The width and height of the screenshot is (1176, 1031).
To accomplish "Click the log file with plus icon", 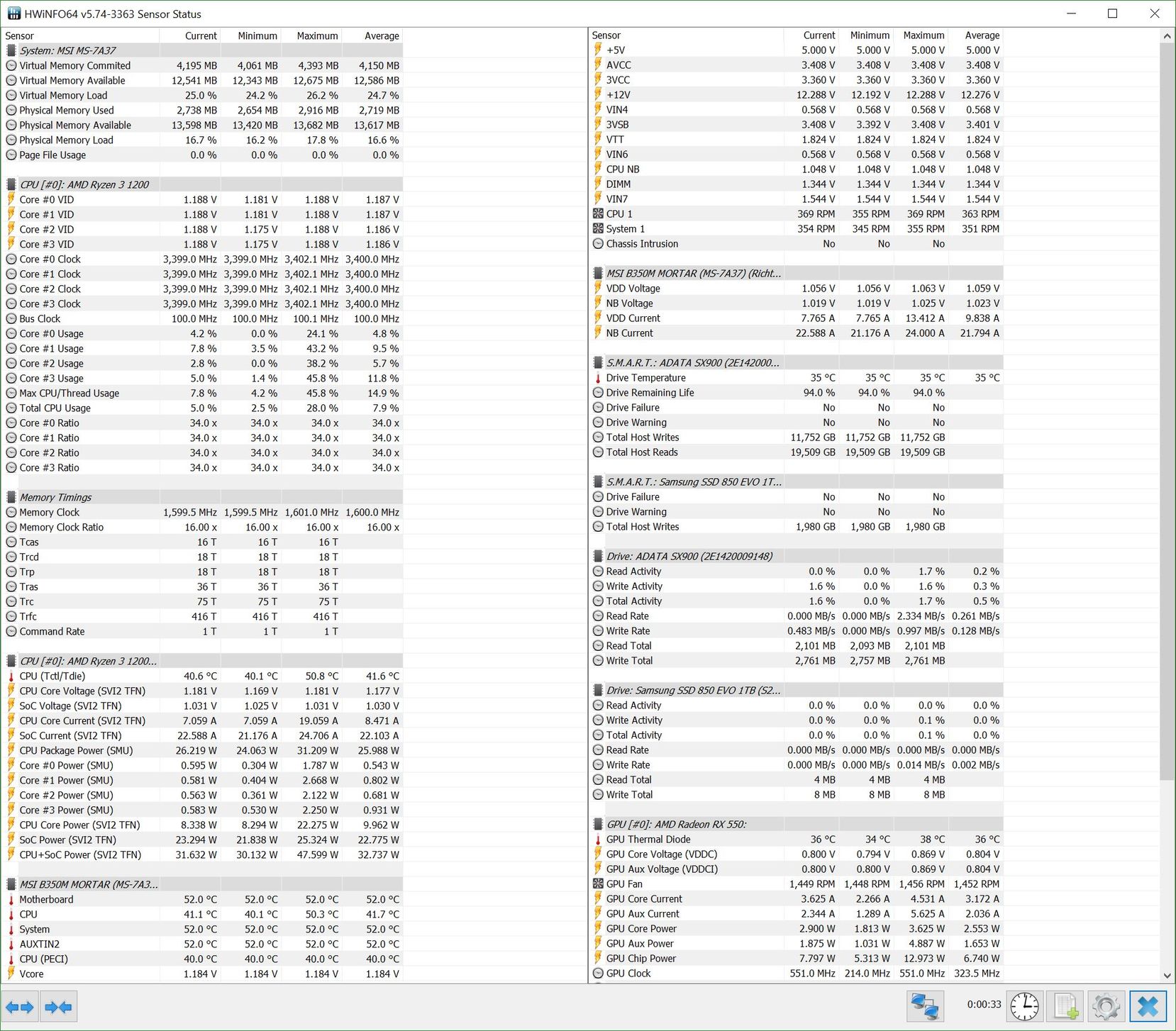I will (1065, 1007).
